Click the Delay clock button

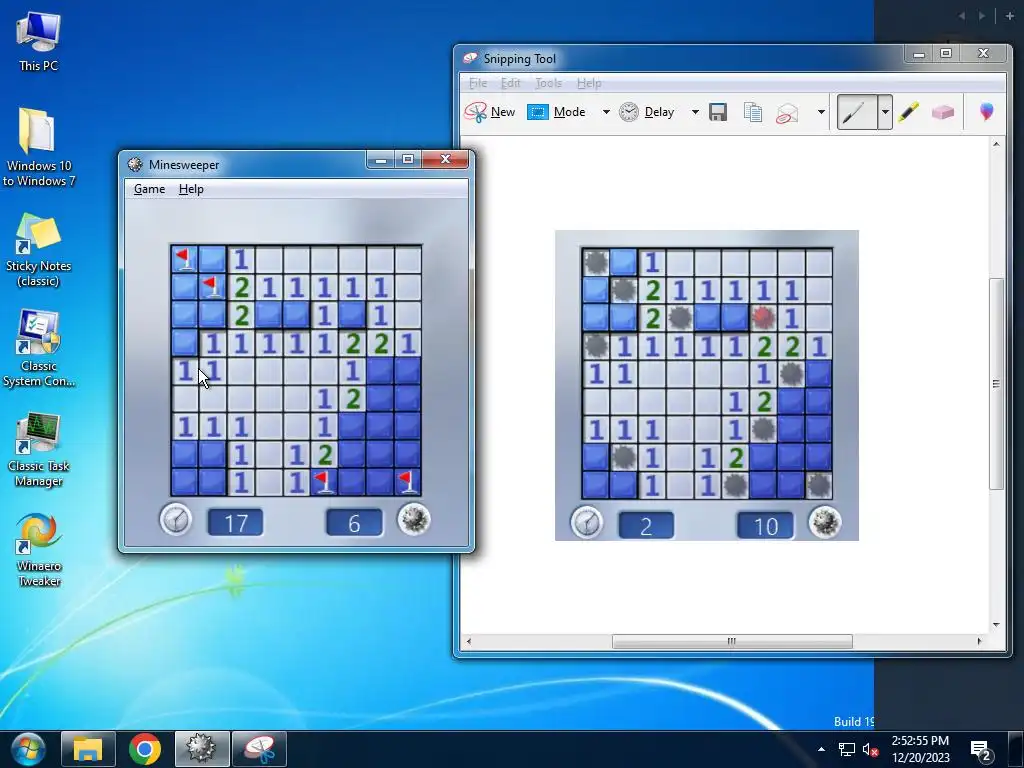pos(647,112)
